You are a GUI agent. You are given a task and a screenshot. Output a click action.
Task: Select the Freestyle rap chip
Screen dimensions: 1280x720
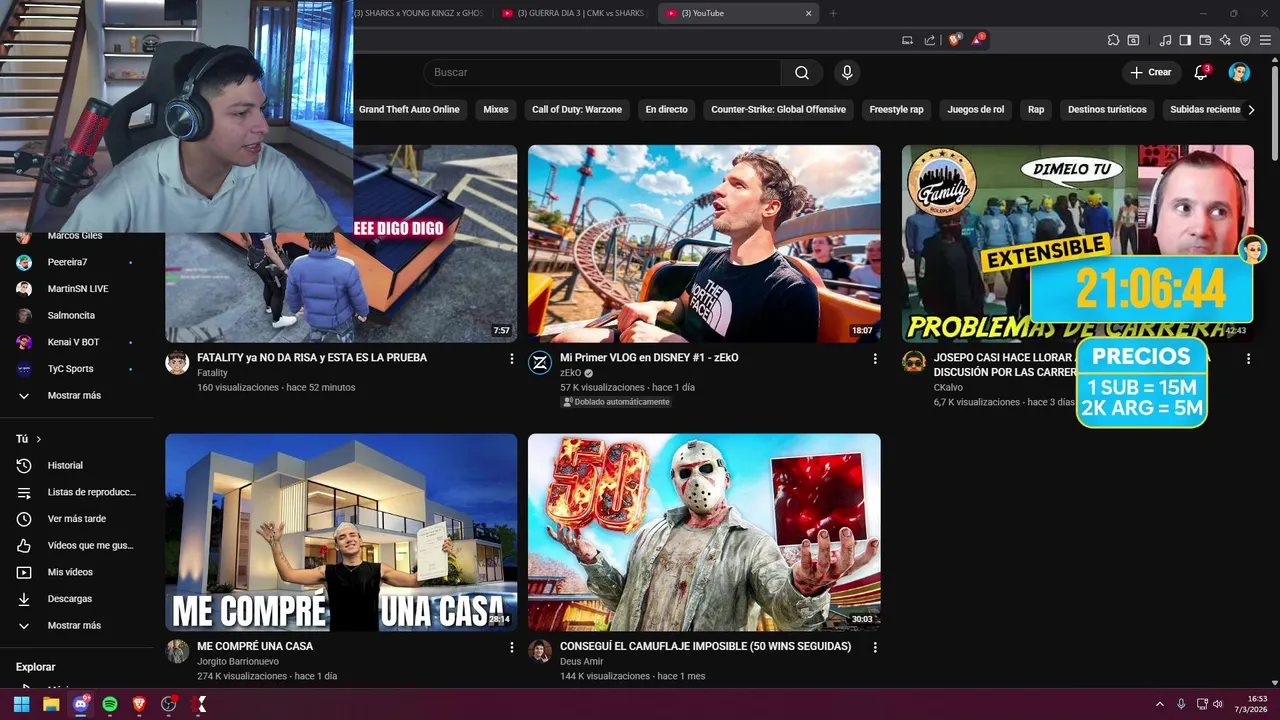click(x=896, y=109)
